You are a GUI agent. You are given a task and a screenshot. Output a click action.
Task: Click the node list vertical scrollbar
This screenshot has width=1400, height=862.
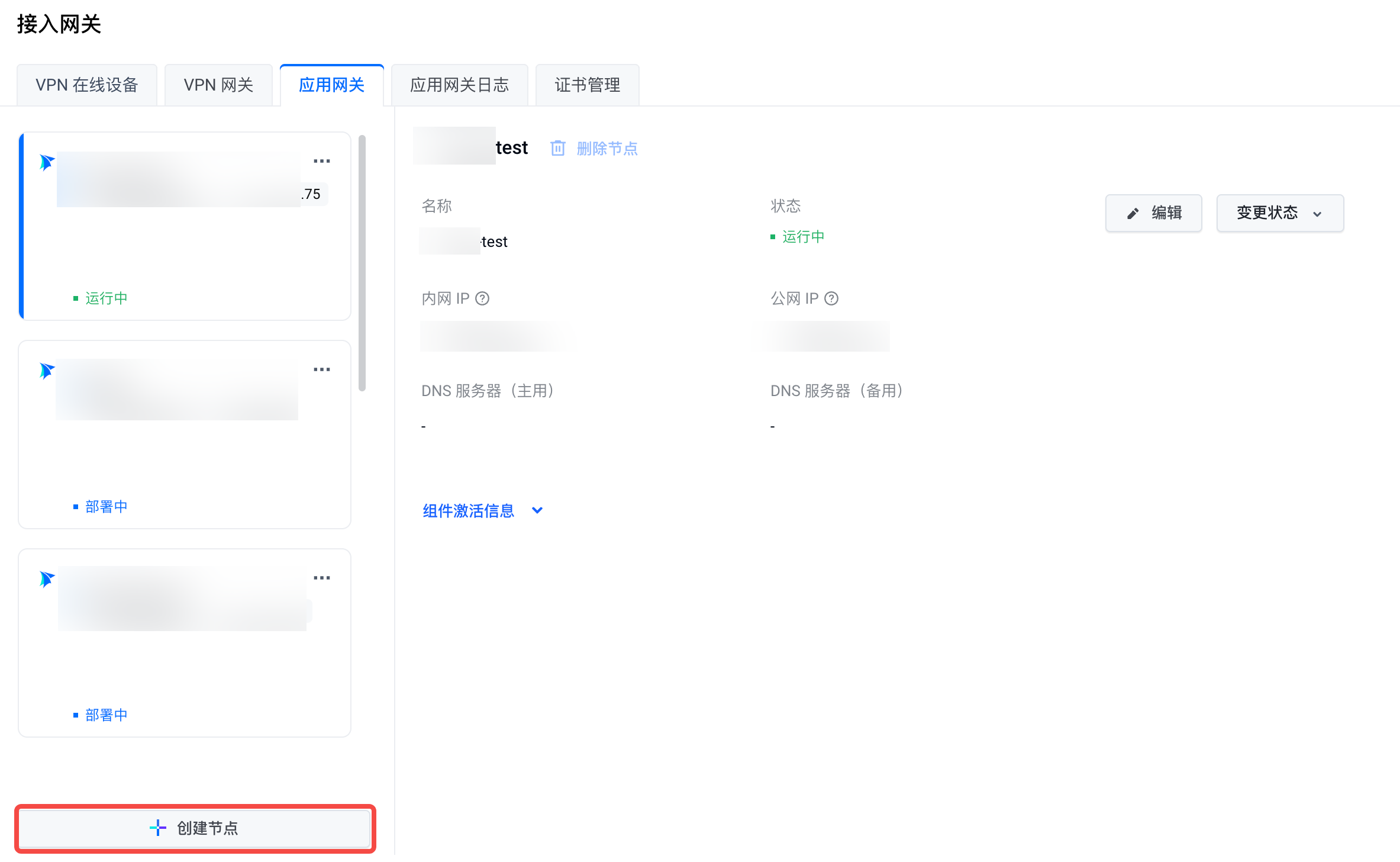pyautogui.click(x=362, y=263)
